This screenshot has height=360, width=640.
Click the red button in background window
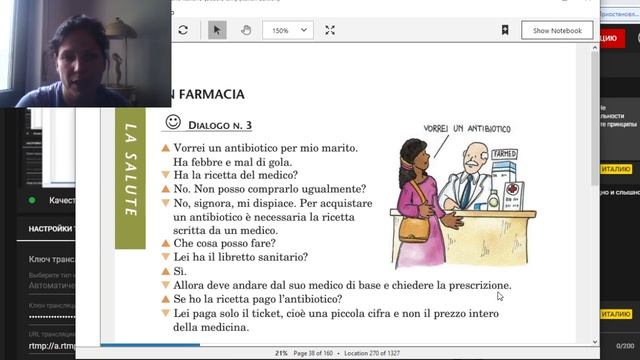pyautogui.click(x=613, y=38)
